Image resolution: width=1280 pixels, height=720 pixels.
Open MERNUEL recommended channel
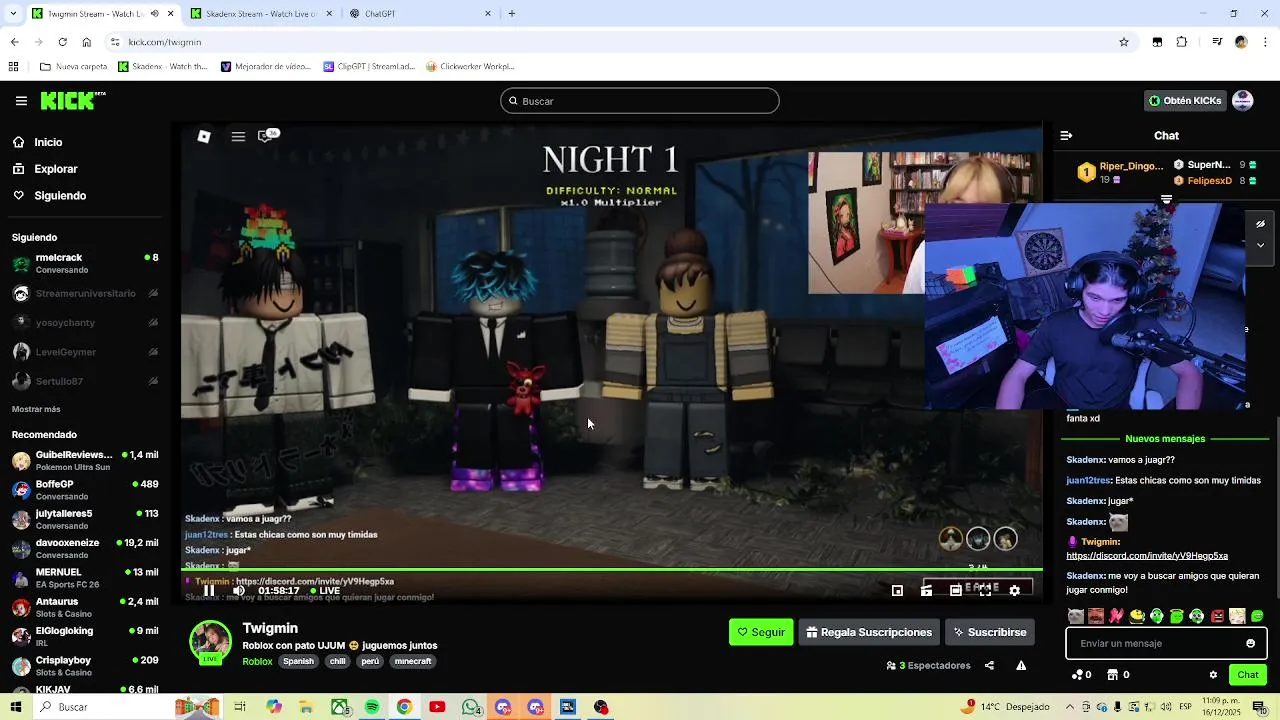(x=85, y=577)
